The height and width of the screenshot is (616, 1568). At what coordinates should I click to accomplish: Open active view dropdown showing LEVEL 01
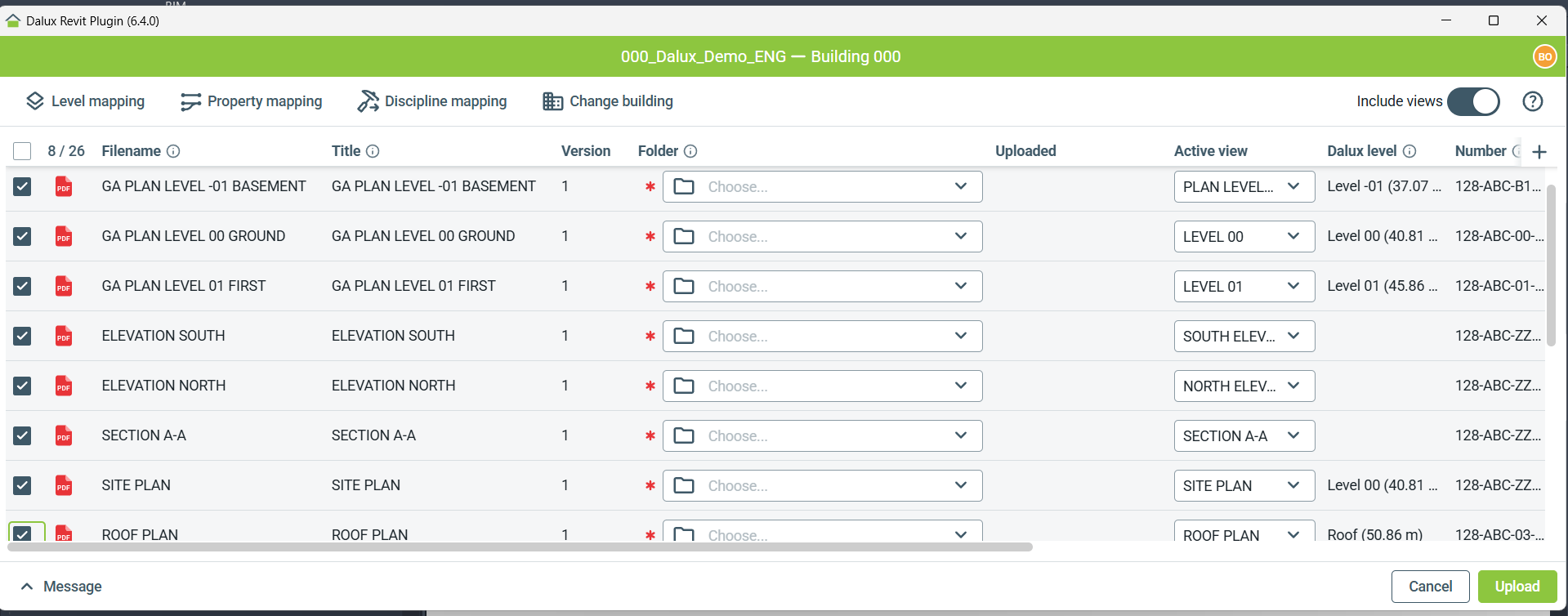click(x=1243, y=286)
